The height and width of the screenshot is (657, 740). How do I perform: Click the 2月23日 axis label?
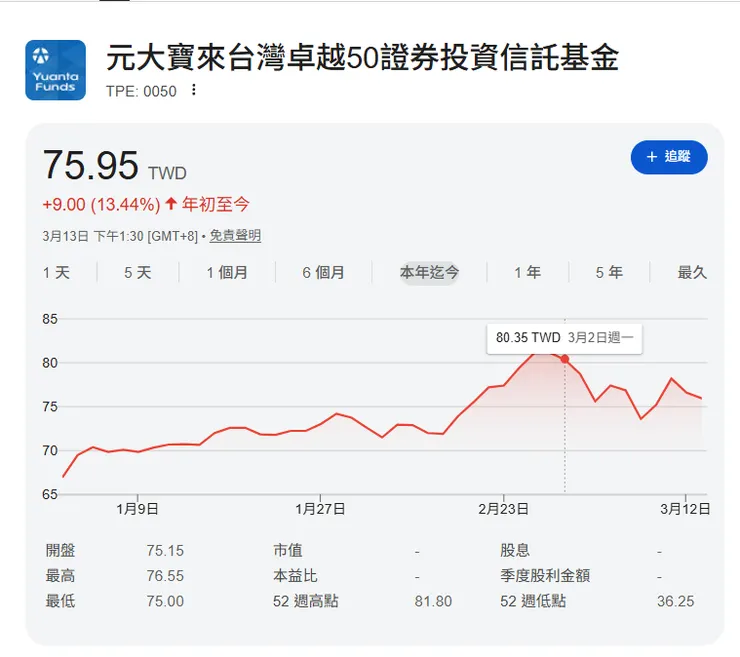pos(503,509)
